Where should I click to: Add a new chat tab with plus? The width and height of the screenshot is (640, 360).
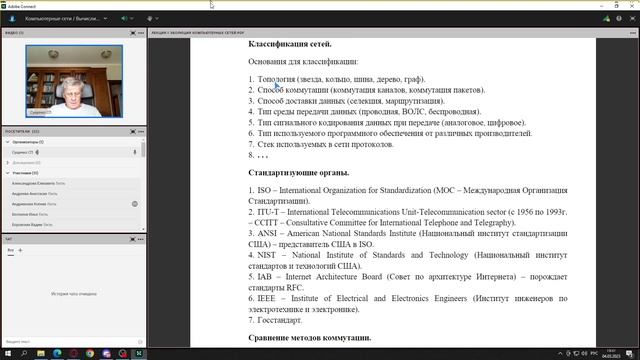point(20,250)
